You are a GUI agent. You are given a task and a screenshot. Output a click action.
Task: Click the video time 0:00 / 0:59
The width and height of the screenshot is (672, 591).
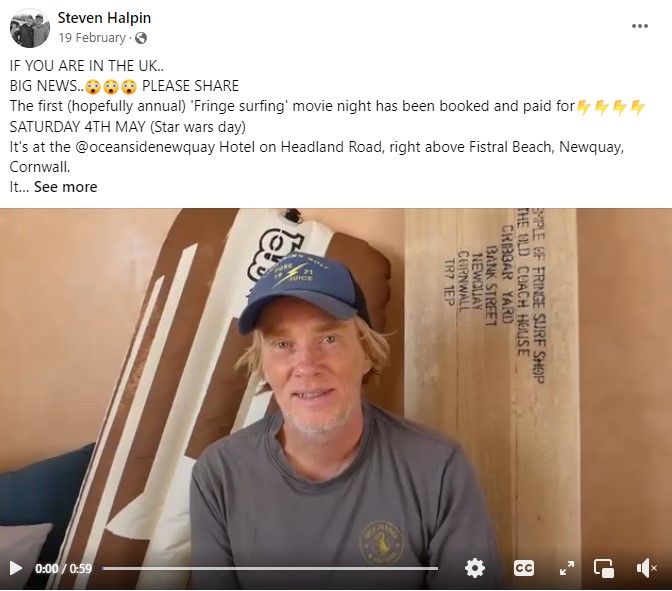coord(63,568)
